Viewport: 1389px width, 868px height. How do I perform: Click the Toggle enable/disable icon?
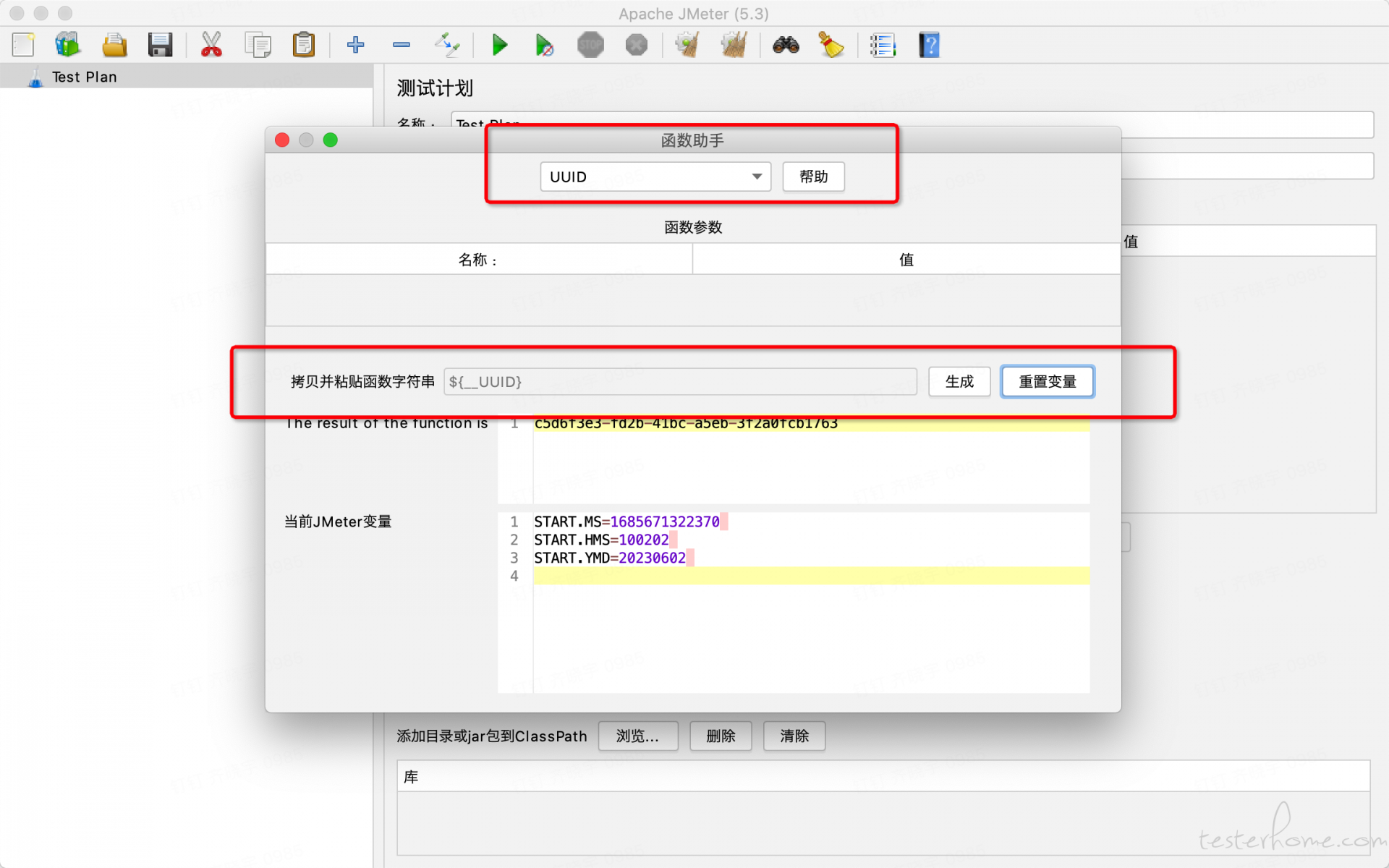[447, 45]
